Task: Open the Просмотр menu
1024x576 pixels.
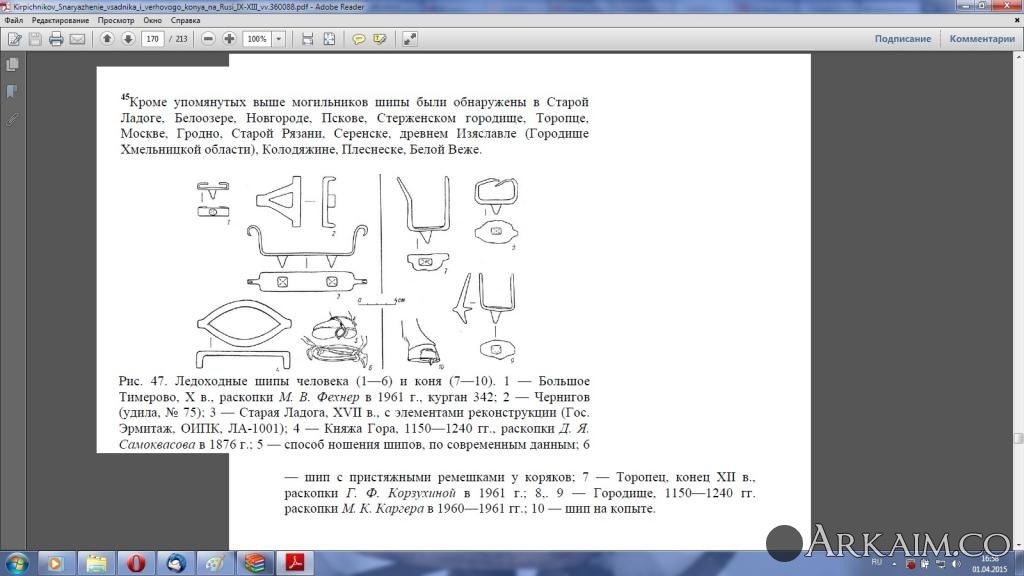Action: [116, 20]
